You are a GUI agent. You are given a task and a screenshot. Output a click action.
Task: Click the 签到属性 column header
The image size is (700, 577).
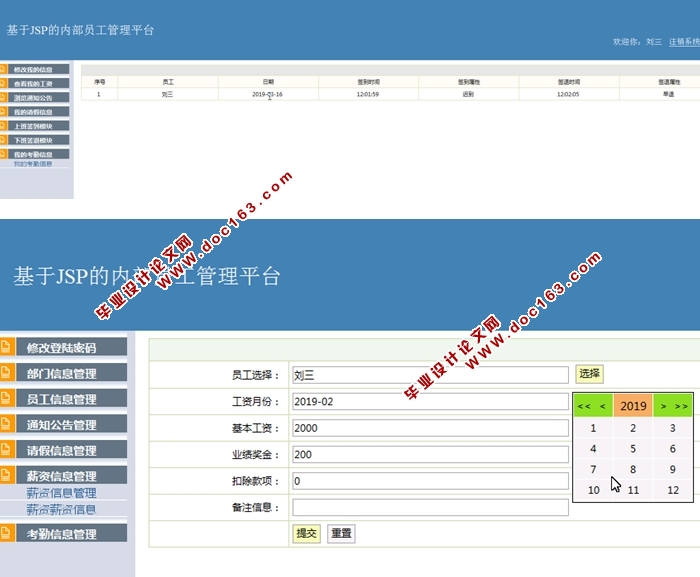click(x=469, y=82)
